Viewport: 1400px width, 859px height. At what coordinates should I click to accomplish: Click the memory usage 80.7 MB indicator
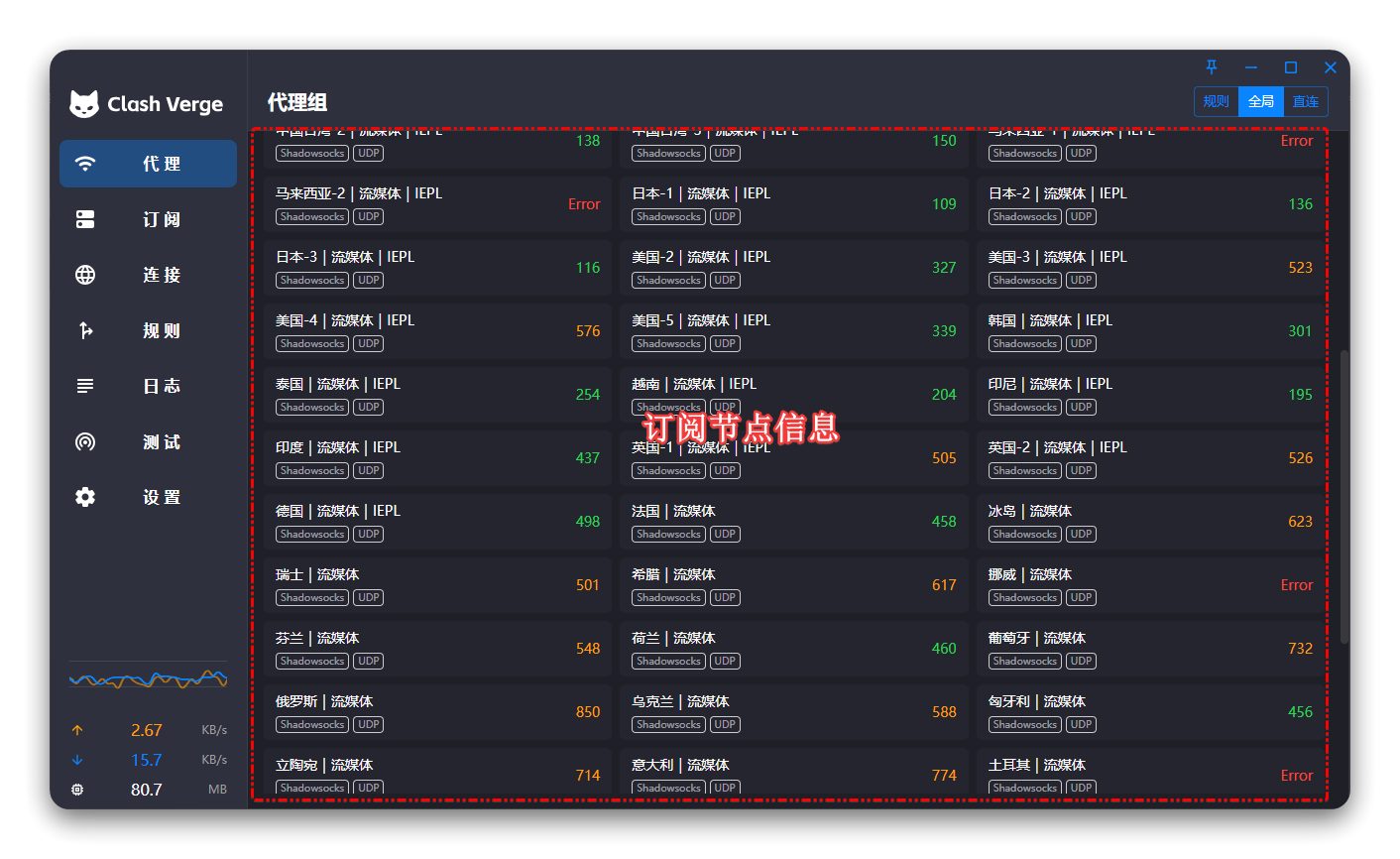(x=149, y=790)
